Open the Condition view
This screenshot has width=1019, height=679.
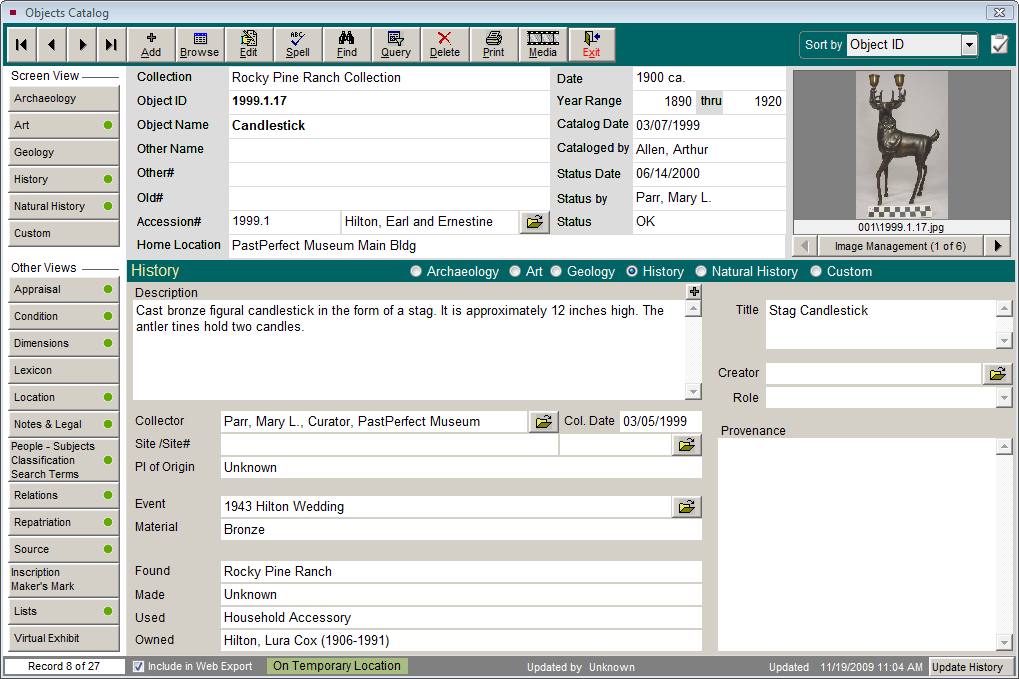pyautogui.click(x=63, y=316)
